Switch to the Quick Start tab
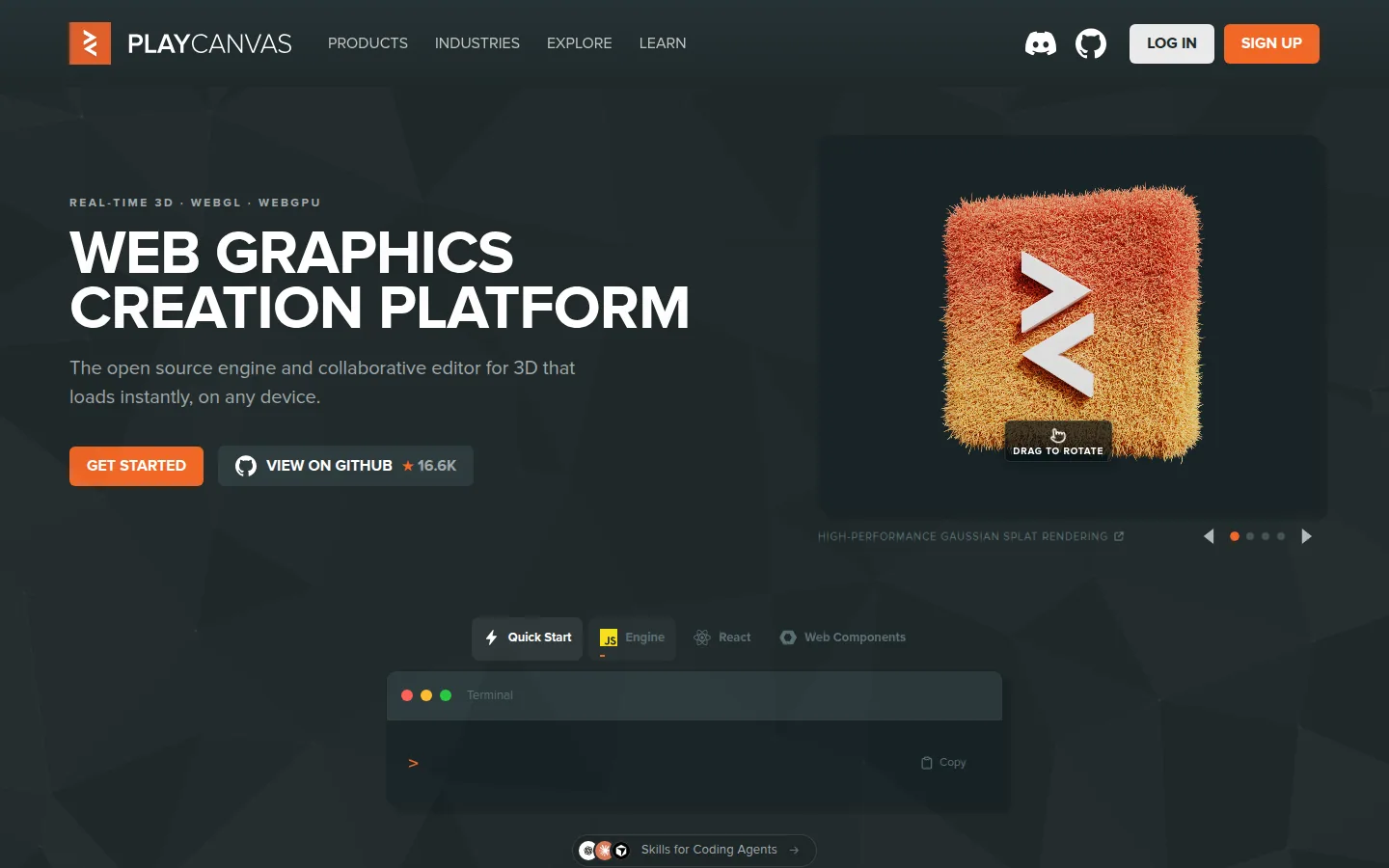 (528, 637)
